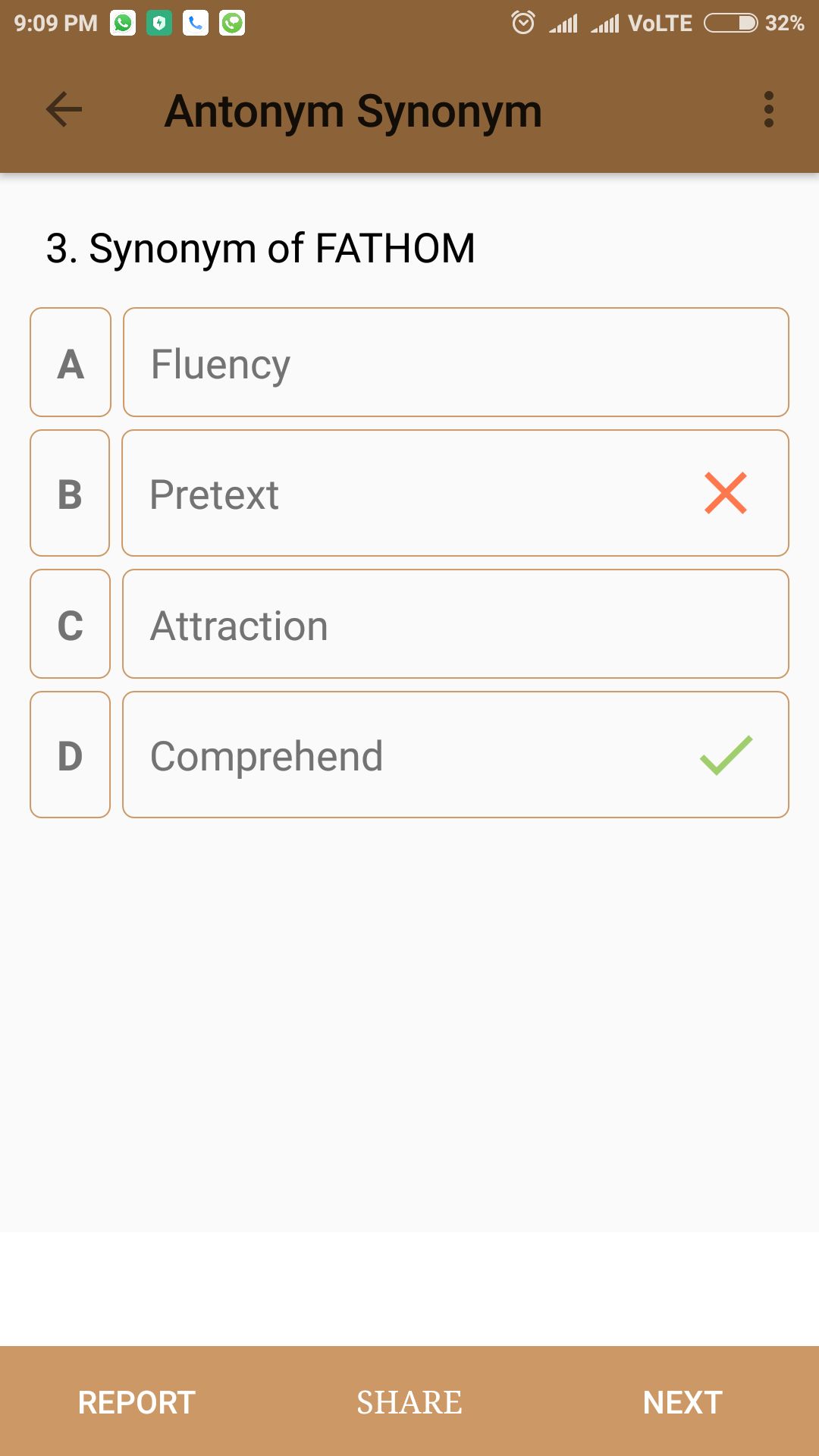Tap the back arrow icon
819x1456 pixels.
[x=64, y=111]
